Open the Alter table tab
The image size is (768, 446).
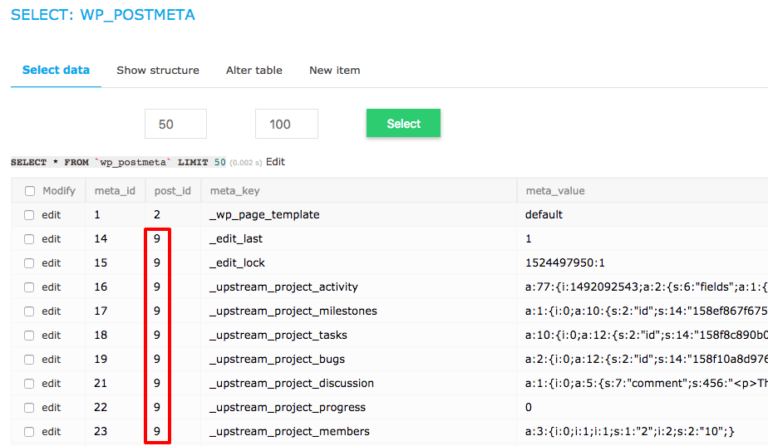coord(254,70)
